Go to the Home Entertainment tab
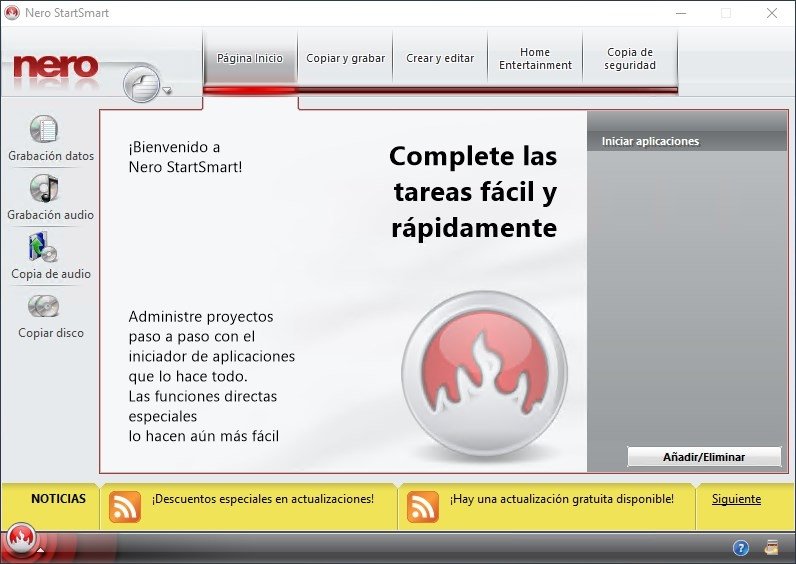 point(535,58)
